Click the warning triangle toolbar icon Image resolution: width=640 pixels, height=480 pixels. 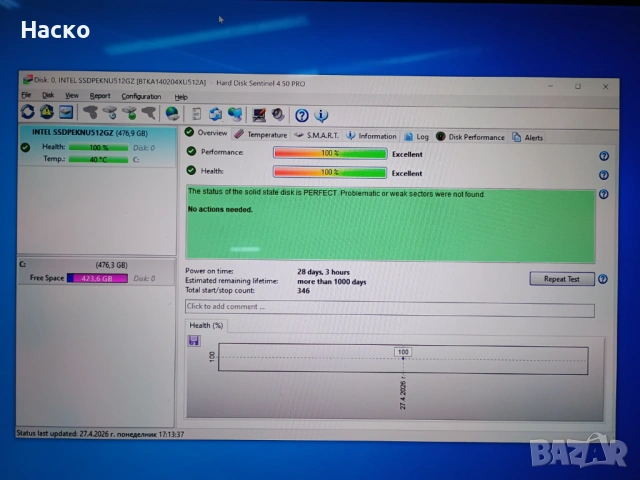tap(47, 113)
